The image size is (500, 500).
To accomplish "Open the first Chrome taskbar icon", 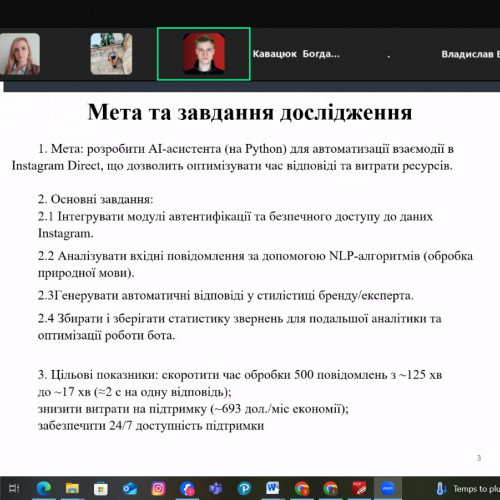I will point(302,489).
